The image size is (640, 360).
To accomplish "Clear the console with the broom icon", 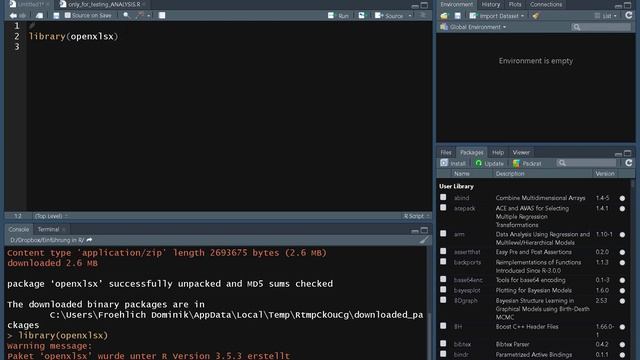I will [424, 240].
